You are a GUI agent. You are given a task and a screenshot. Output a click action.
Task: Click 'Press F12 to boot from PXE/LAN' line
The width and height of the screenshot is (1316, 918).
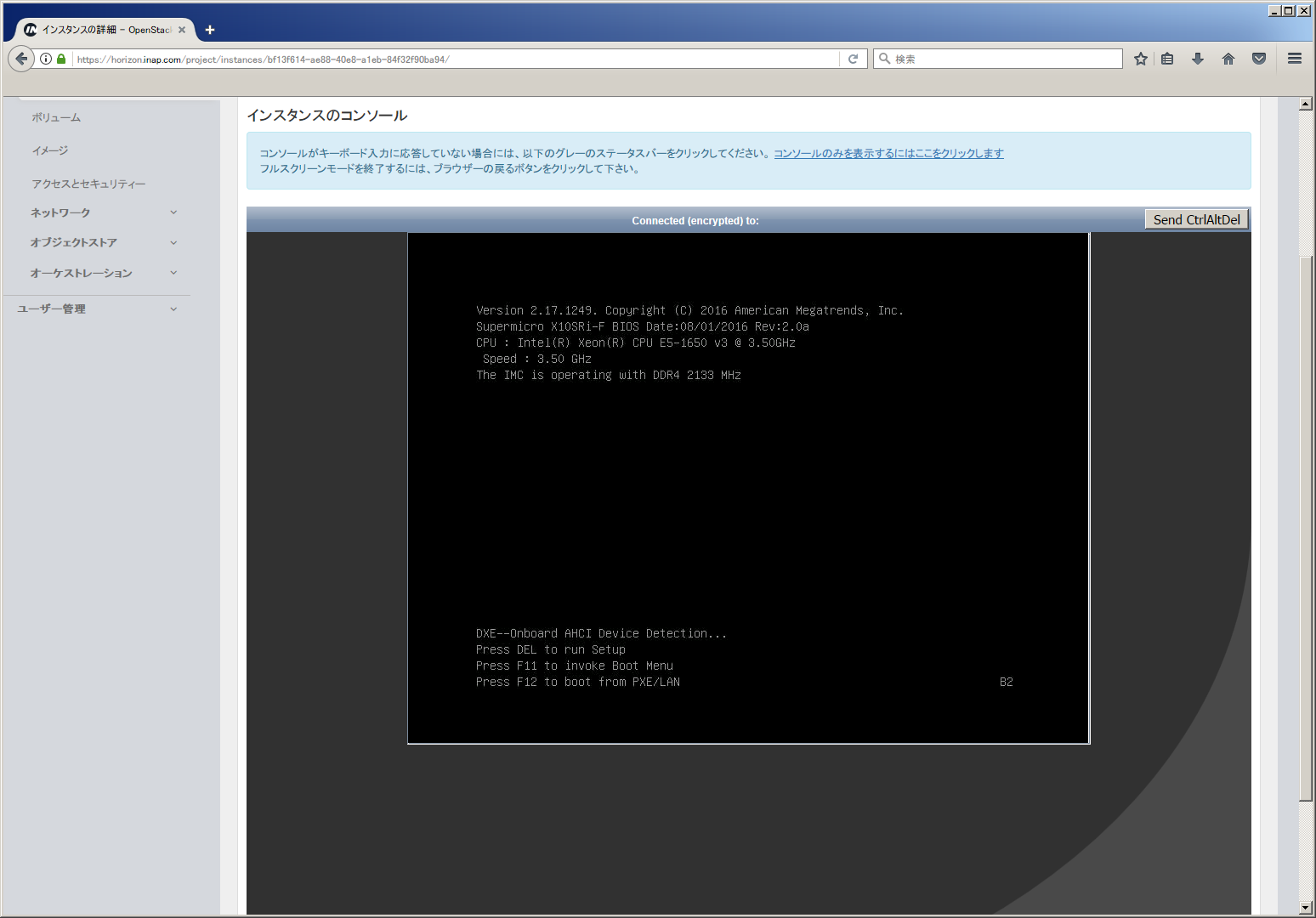point(578,682)
